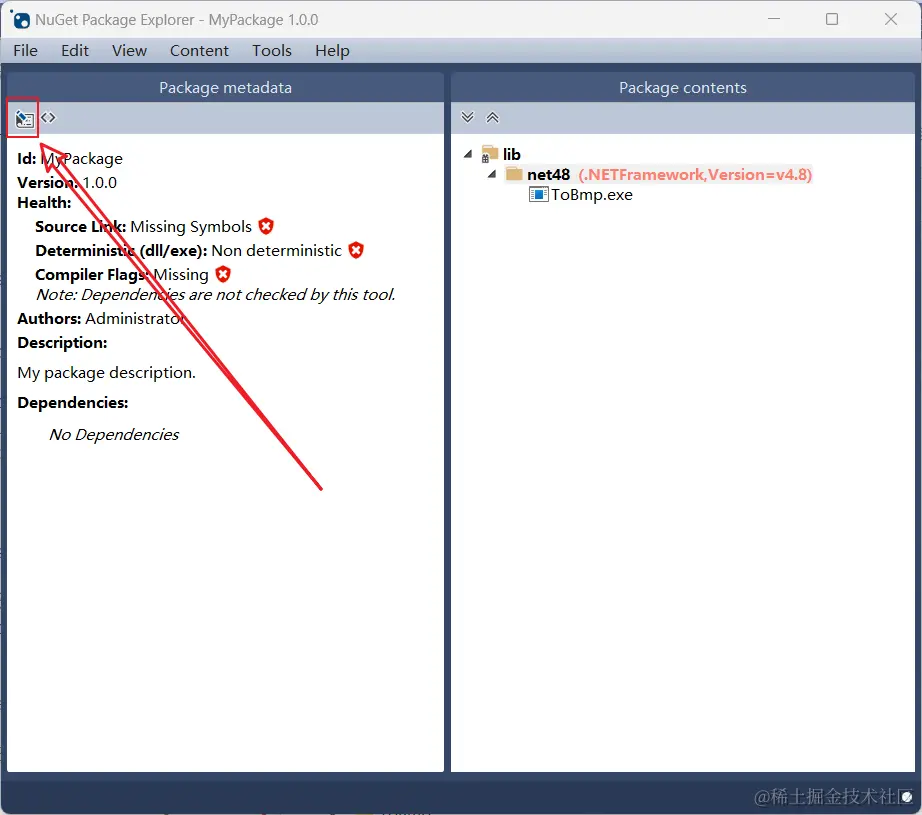The width and height of the screenshot is (922, 815).
Task: Click the net48 folder icon
Action: tap(514, 174)
